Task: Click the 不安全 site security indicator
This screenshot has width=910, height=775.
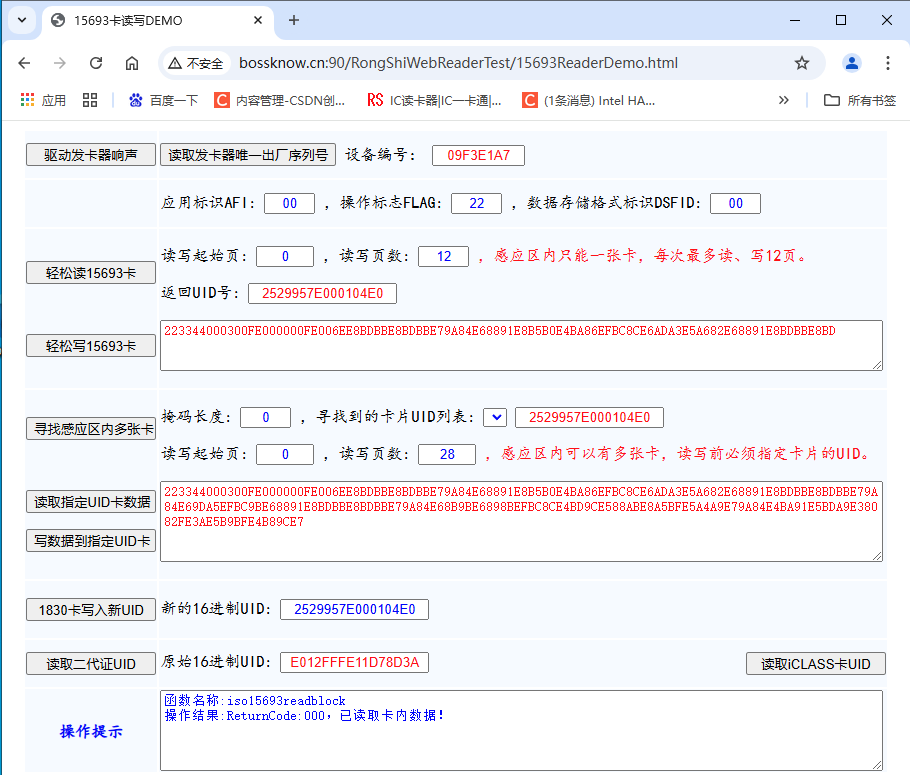Action: (196, 63)
